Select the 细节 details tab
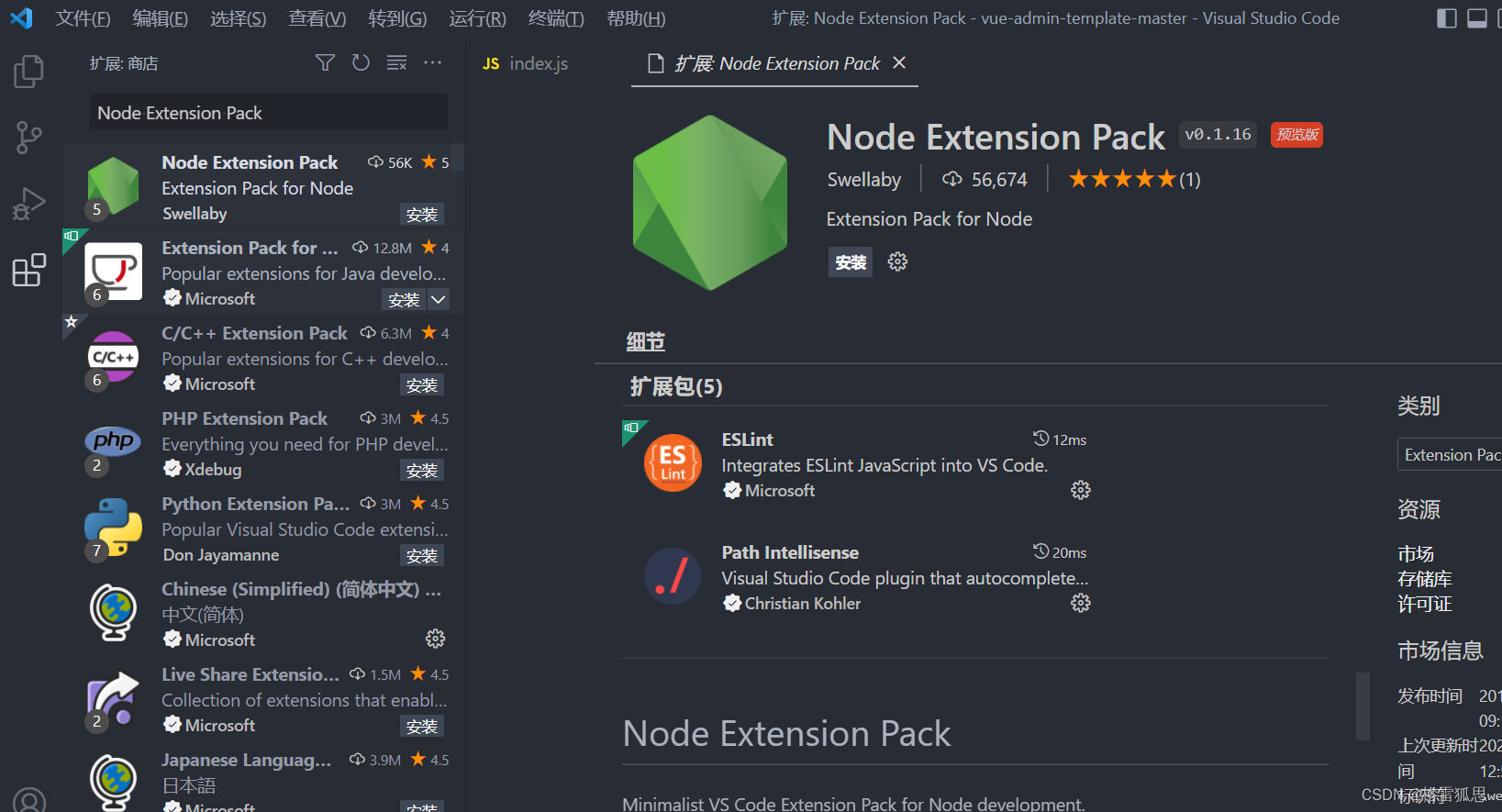 click(645, 341)
